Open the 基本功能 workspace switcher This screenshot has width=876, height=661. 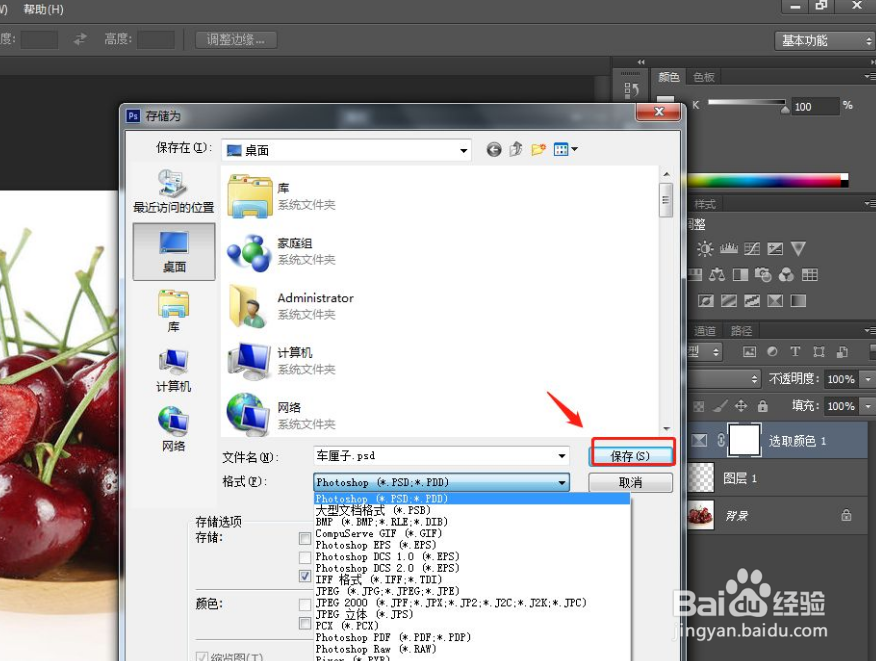pos(825,41)
